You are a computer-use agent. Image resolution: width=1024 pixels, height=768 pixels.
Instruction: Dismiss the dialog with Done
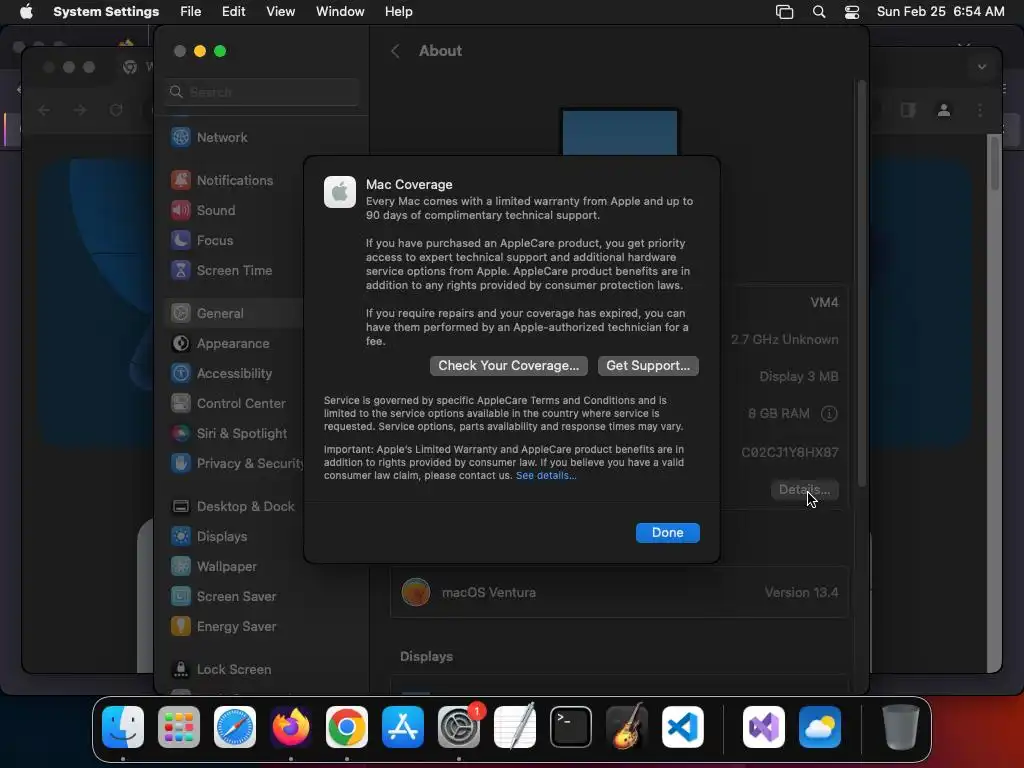667,533
